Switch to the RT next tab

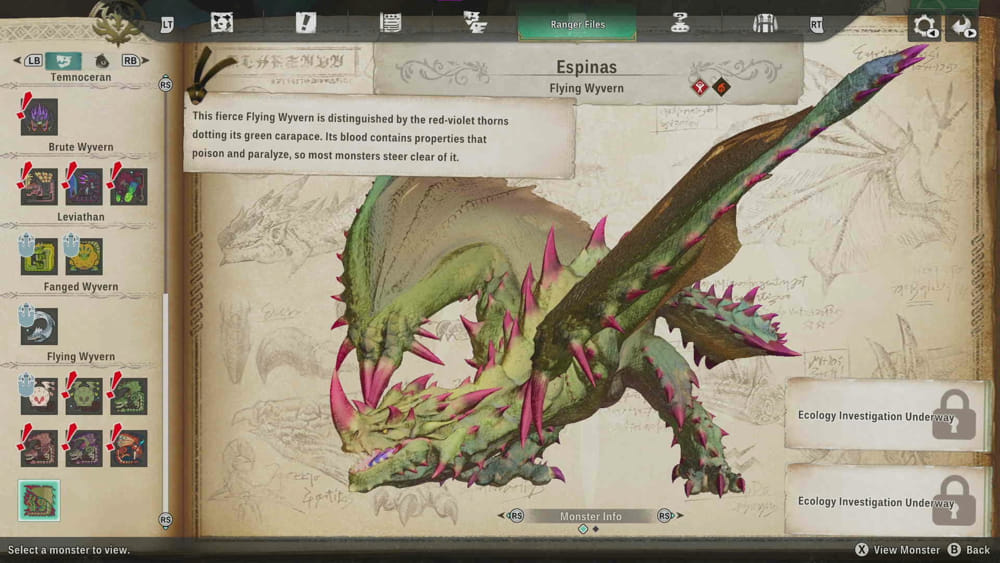pos(816,24)
